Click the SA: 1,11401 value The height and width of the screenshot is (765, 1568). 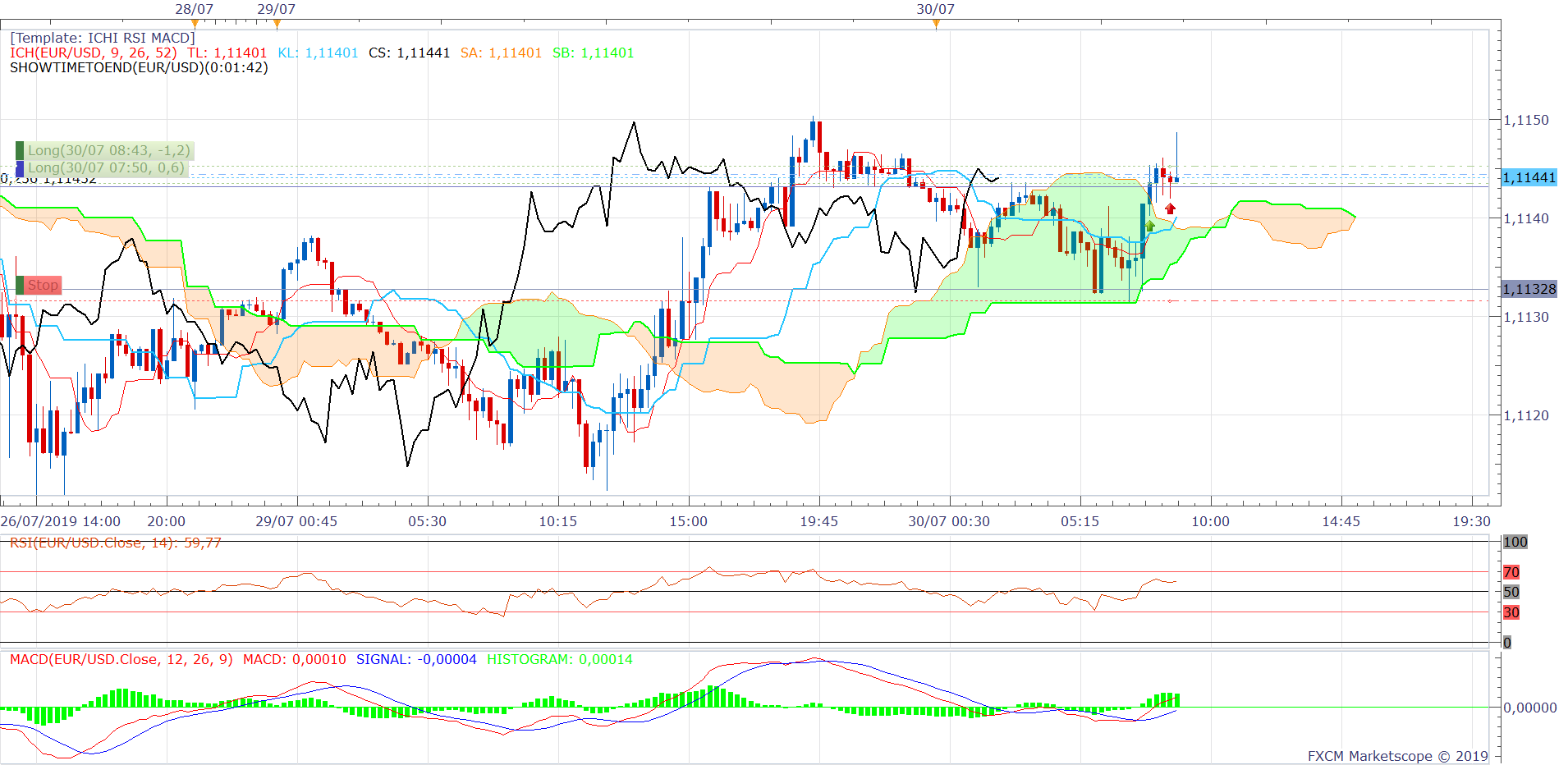click(x=501, y=53)
